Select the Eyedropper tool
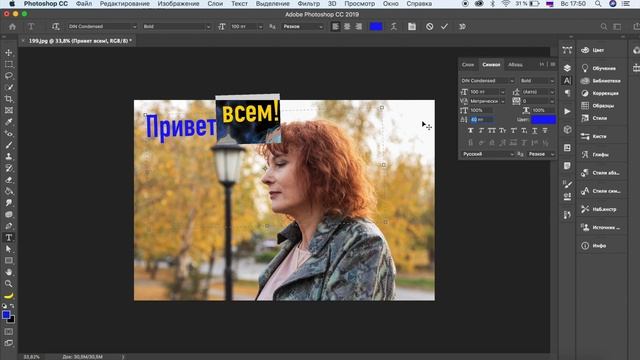Image resolution: width=640 pixels, height=360 pixels. 9,122
